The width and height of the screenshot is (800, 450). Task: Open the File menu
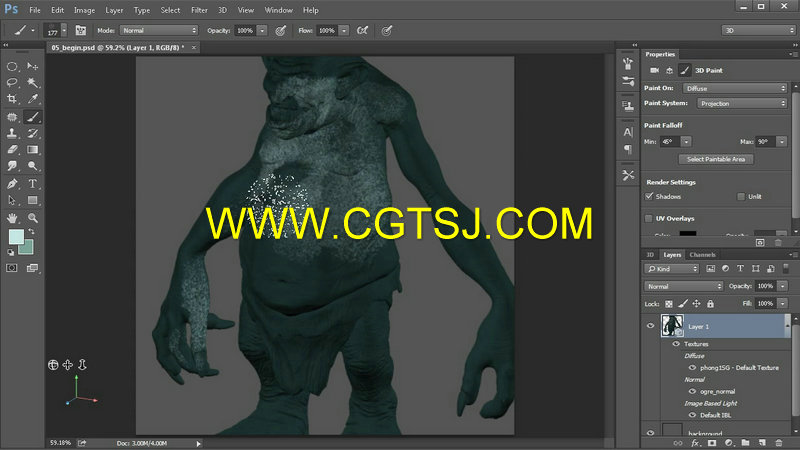tap(35, 10)
